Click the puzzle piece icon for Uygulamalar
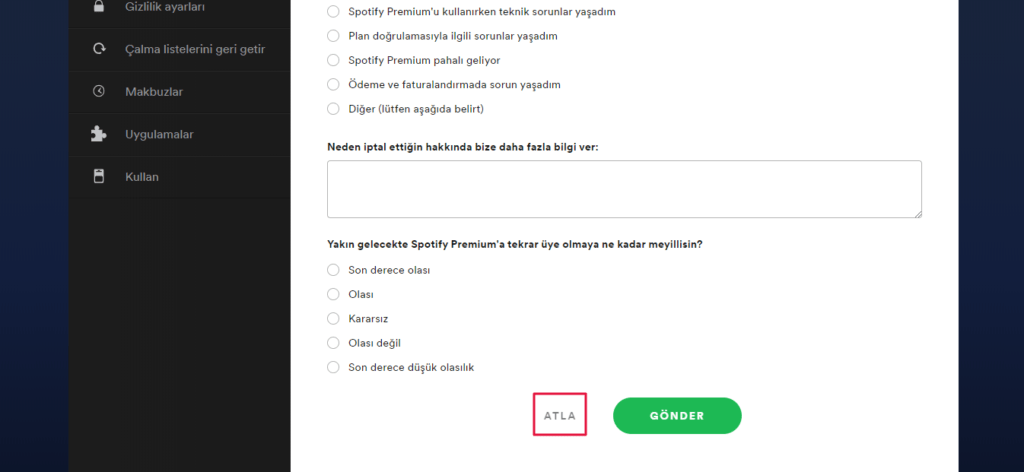1024x472 pixels. point(98,134)
